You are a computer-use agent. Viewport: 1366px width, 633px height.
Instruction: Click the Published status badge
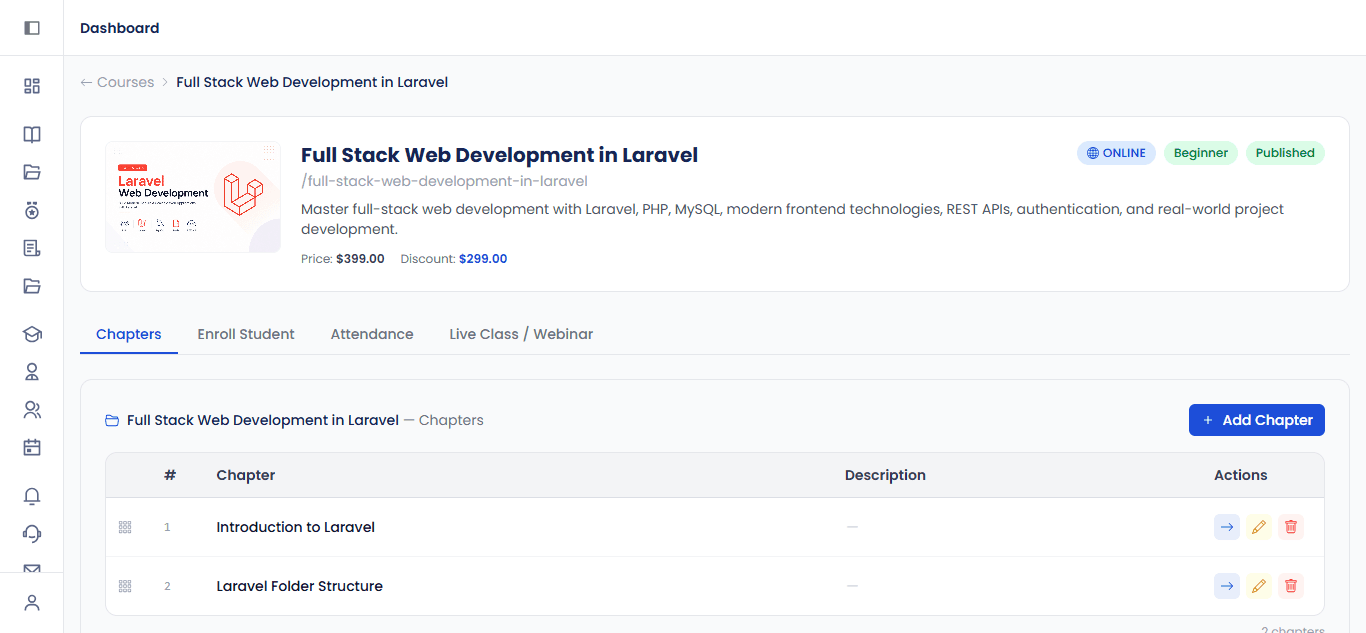[1285, 153]
